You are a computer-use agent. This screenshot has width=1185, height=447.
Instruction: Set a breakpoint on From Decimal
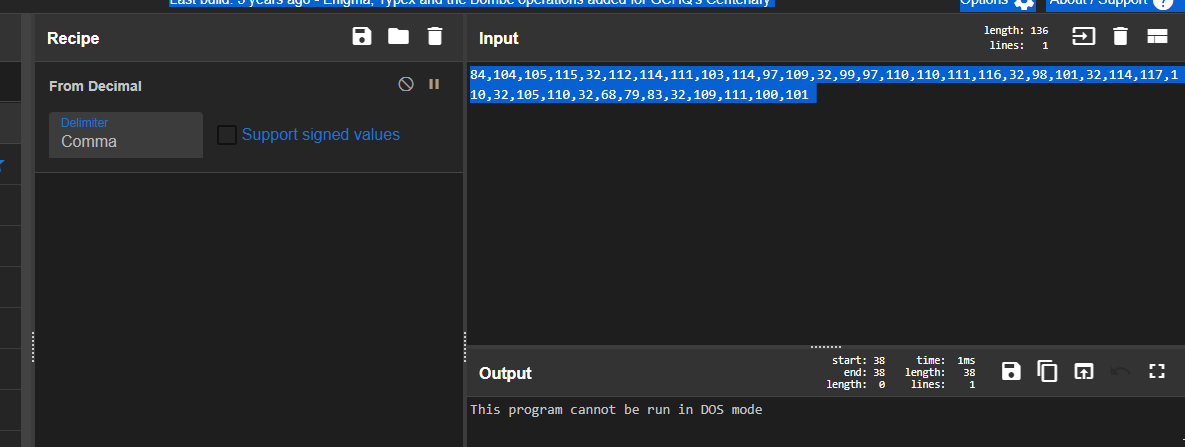coord(434,85)
